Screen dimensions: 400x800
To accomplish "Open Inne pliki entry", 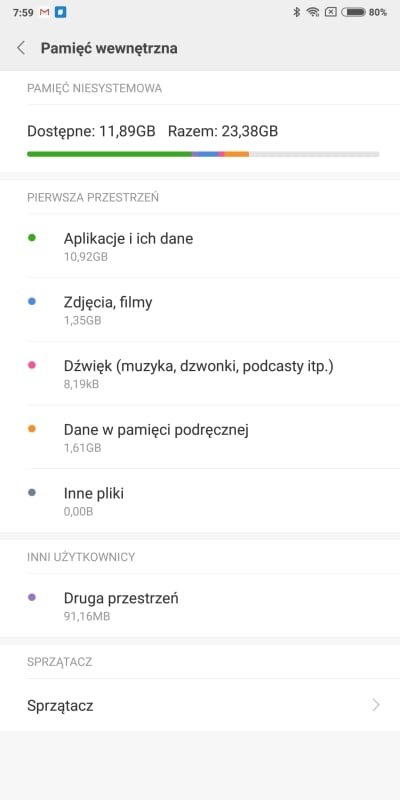I will pos(200,501).
